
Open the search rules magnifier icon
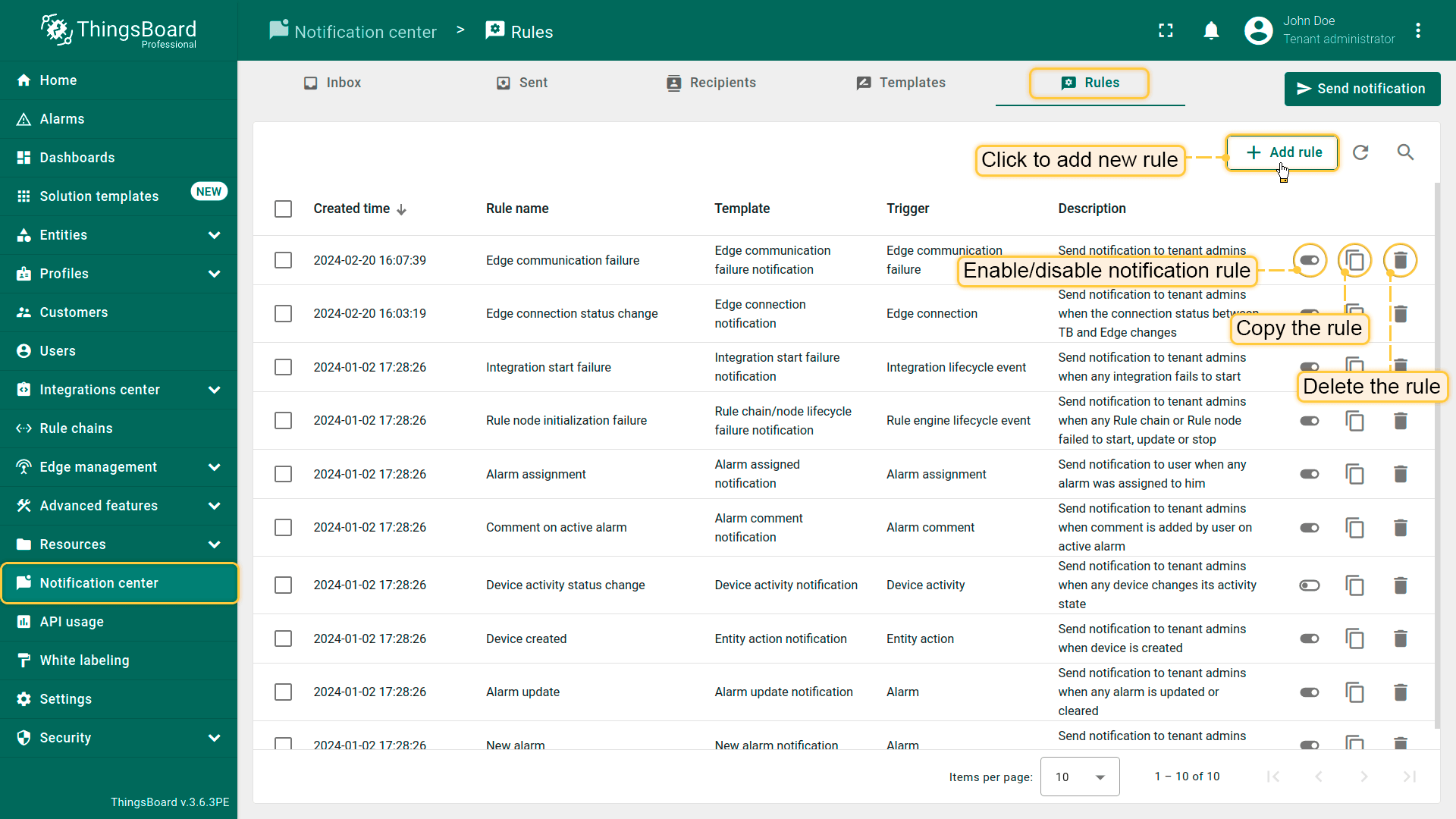pyautogui.click(x=1405, y=152)
